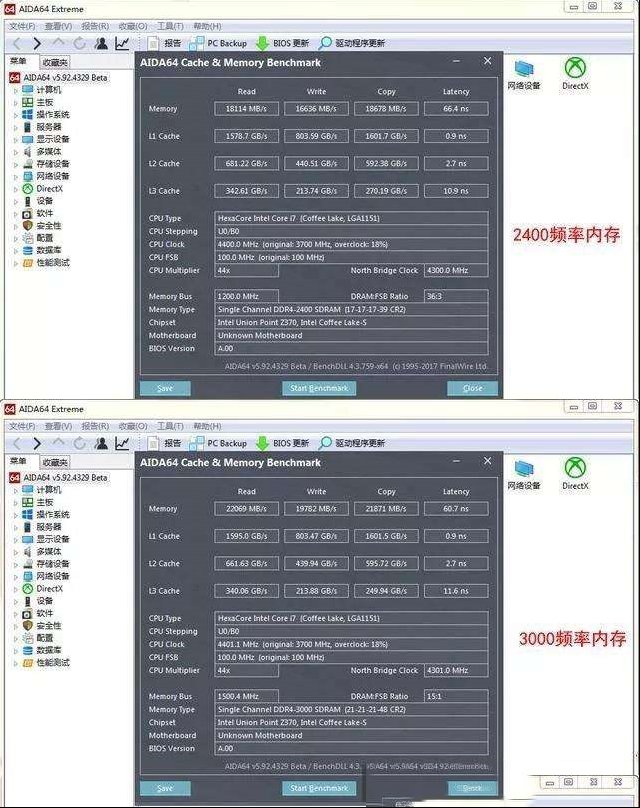Image resolution: width=640 pixels, height=808 pixels.
Task: Open 文件(F) menu in upper window
Action: tap(22, 26)
